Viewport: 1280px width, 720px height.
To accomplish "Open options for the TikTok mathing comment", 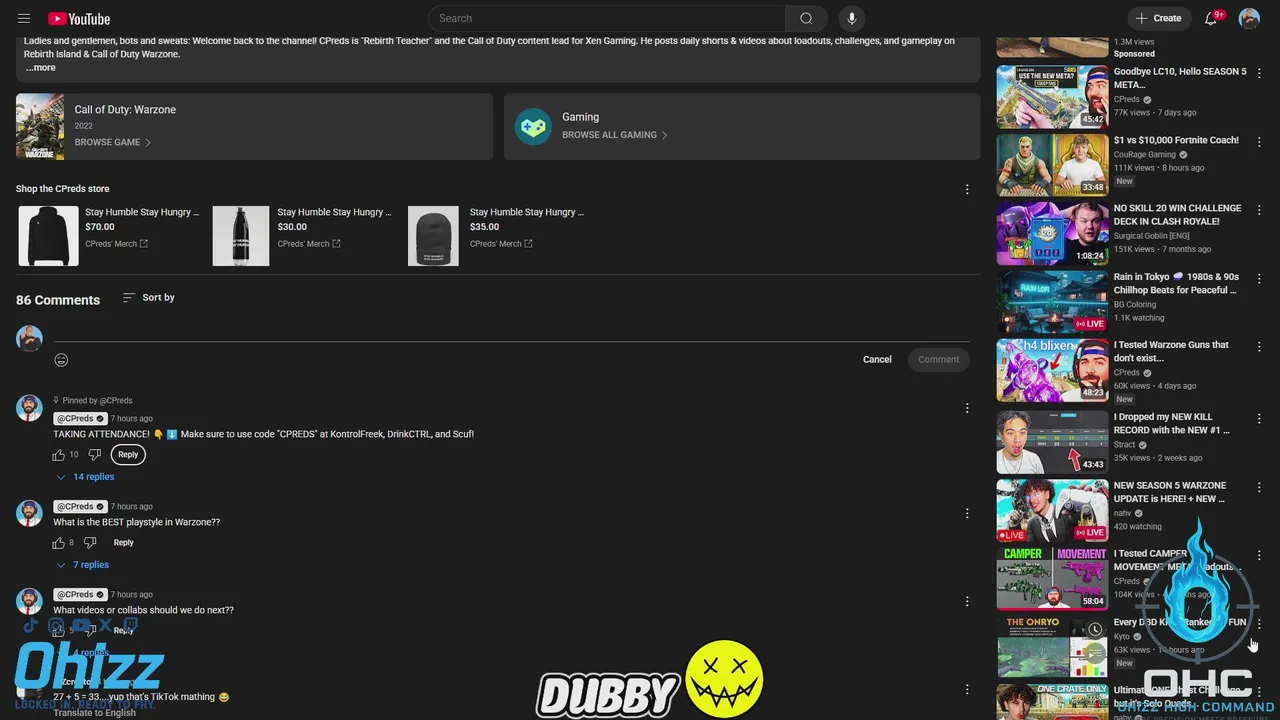I will (967, 689).
